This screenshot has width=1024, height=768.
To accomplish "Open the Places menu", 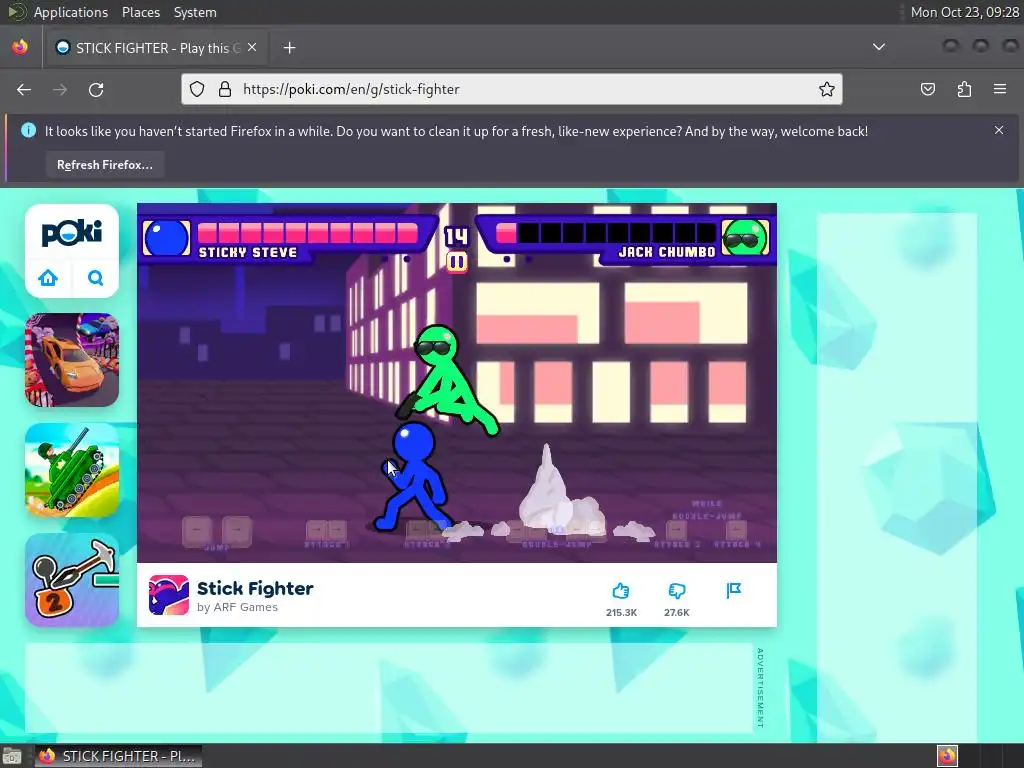I will (x=140, y=12).
